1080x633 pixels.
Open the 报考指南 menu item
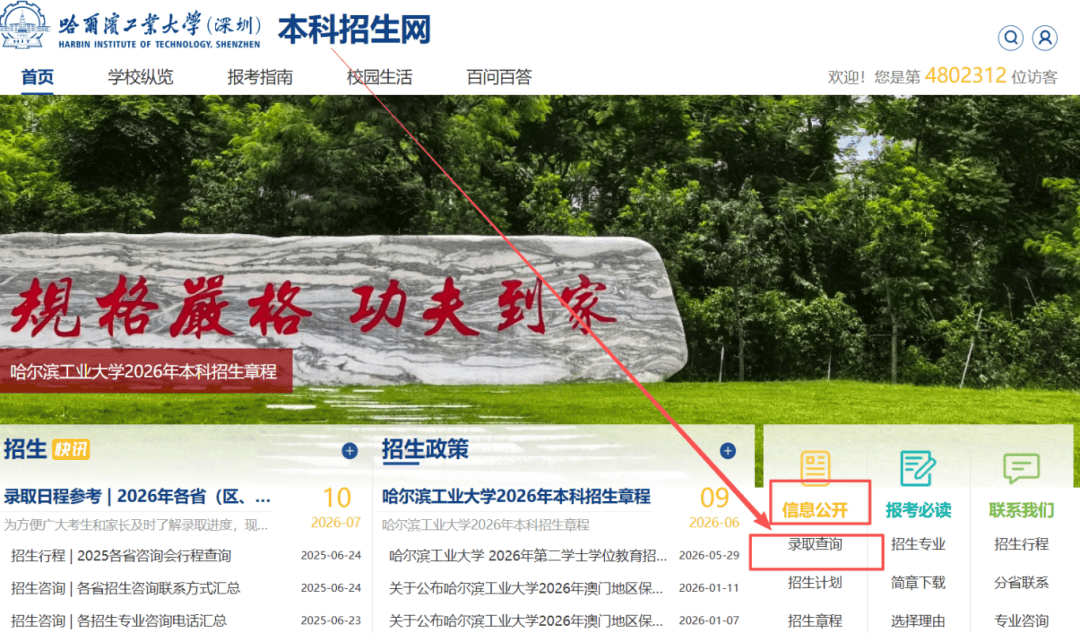tap(260, 77)
